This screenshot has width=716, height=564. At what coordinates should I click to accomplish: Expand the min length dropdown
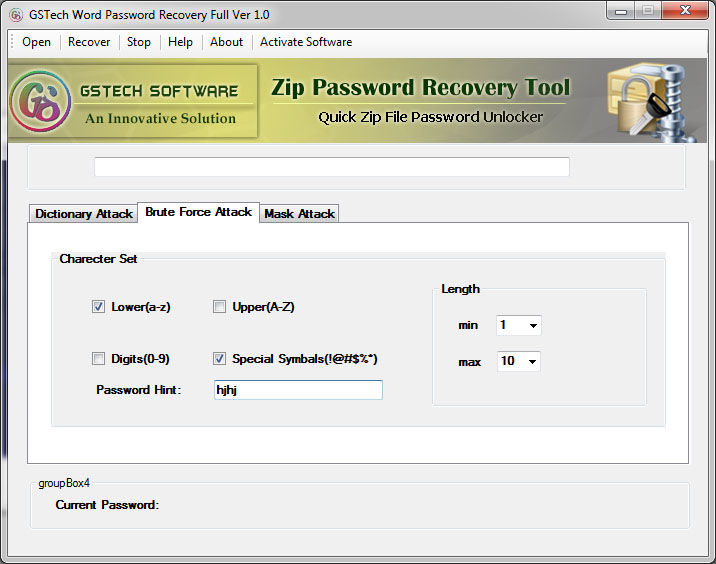click(532, 325)
